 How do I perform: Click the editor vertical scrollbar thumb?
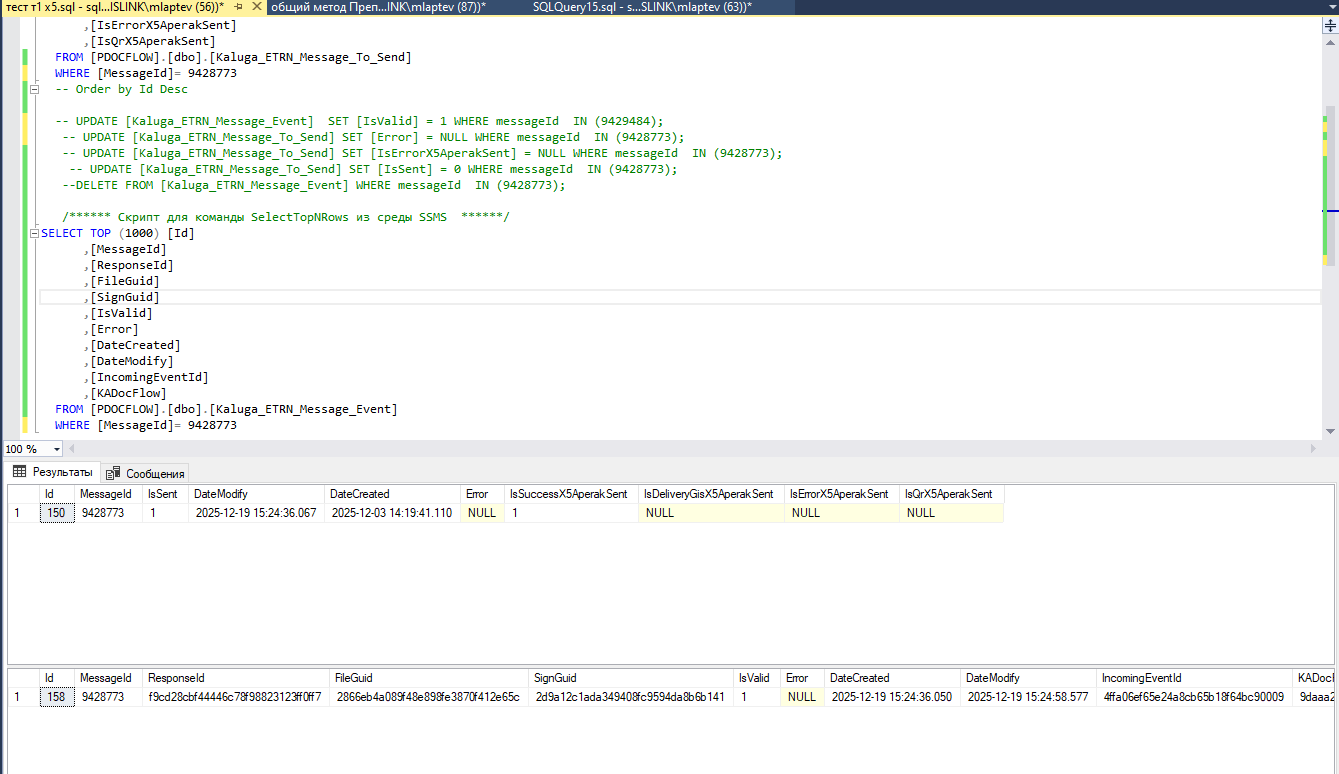[1330, 185]
